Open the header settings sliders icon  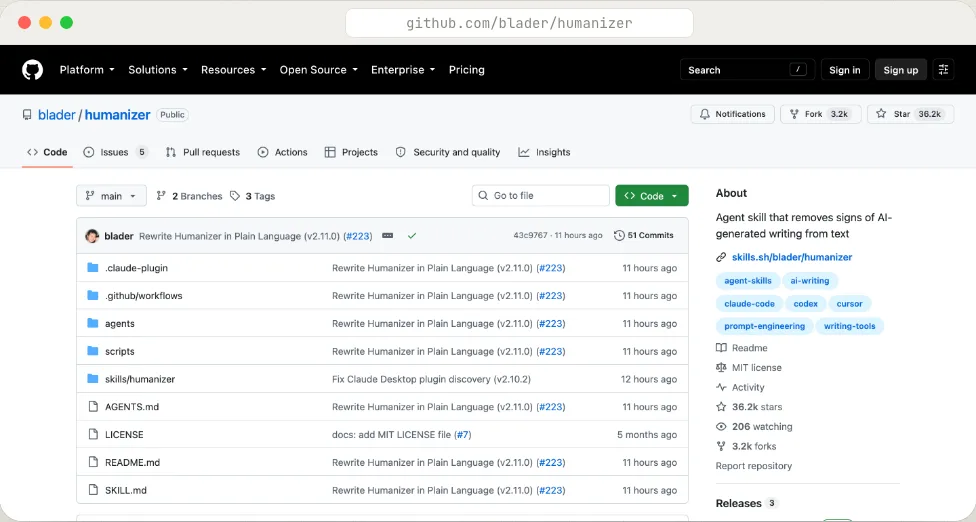coord(944,70)
